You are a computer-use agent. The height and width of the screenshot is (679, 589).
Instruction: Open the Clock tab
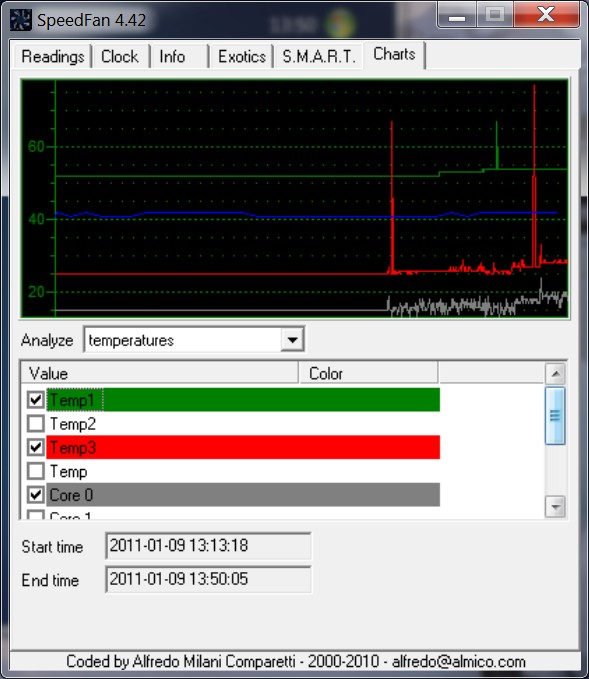coord(121,56)
